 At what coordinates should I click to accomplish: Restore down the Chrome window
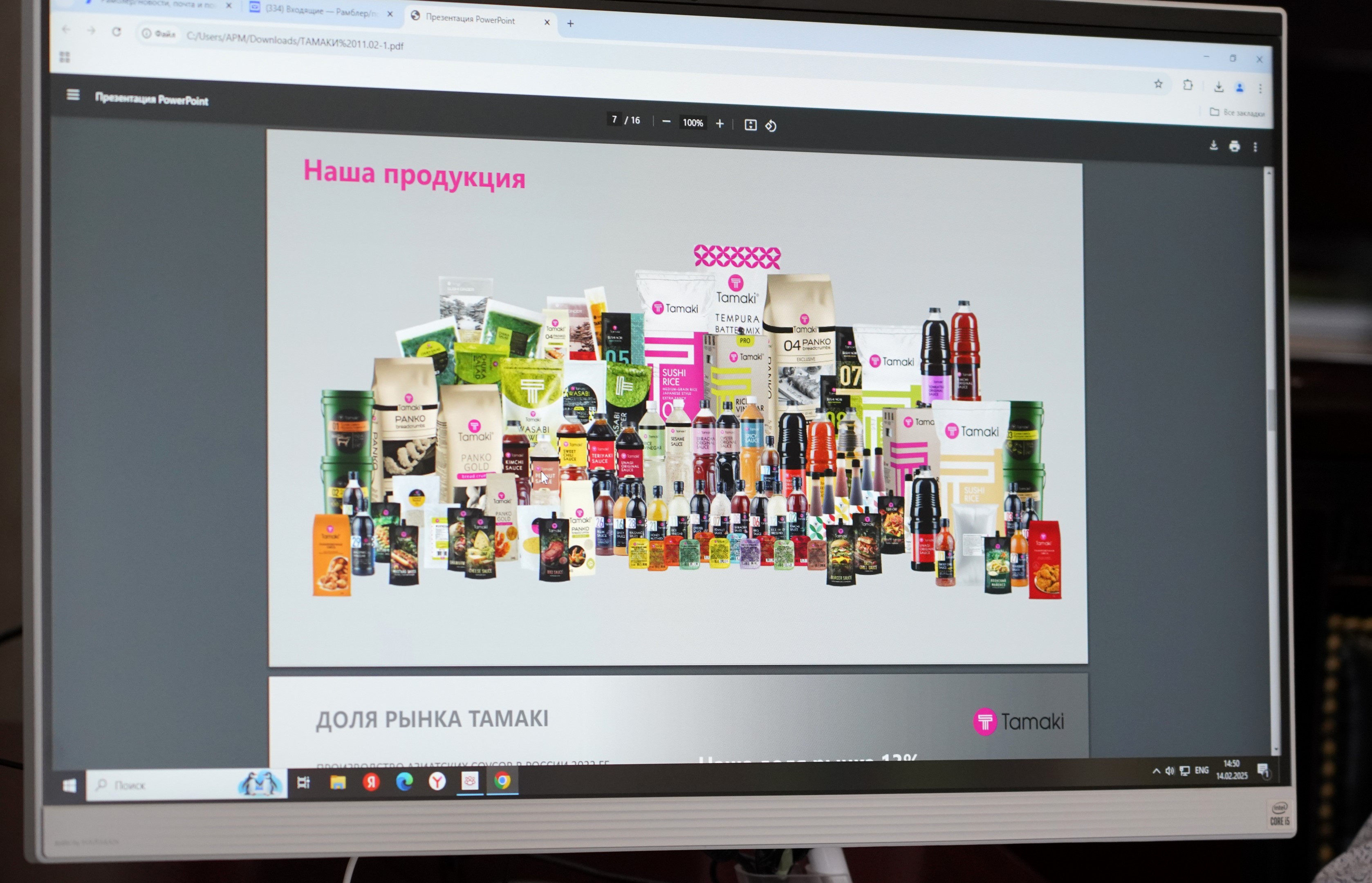1233,58
